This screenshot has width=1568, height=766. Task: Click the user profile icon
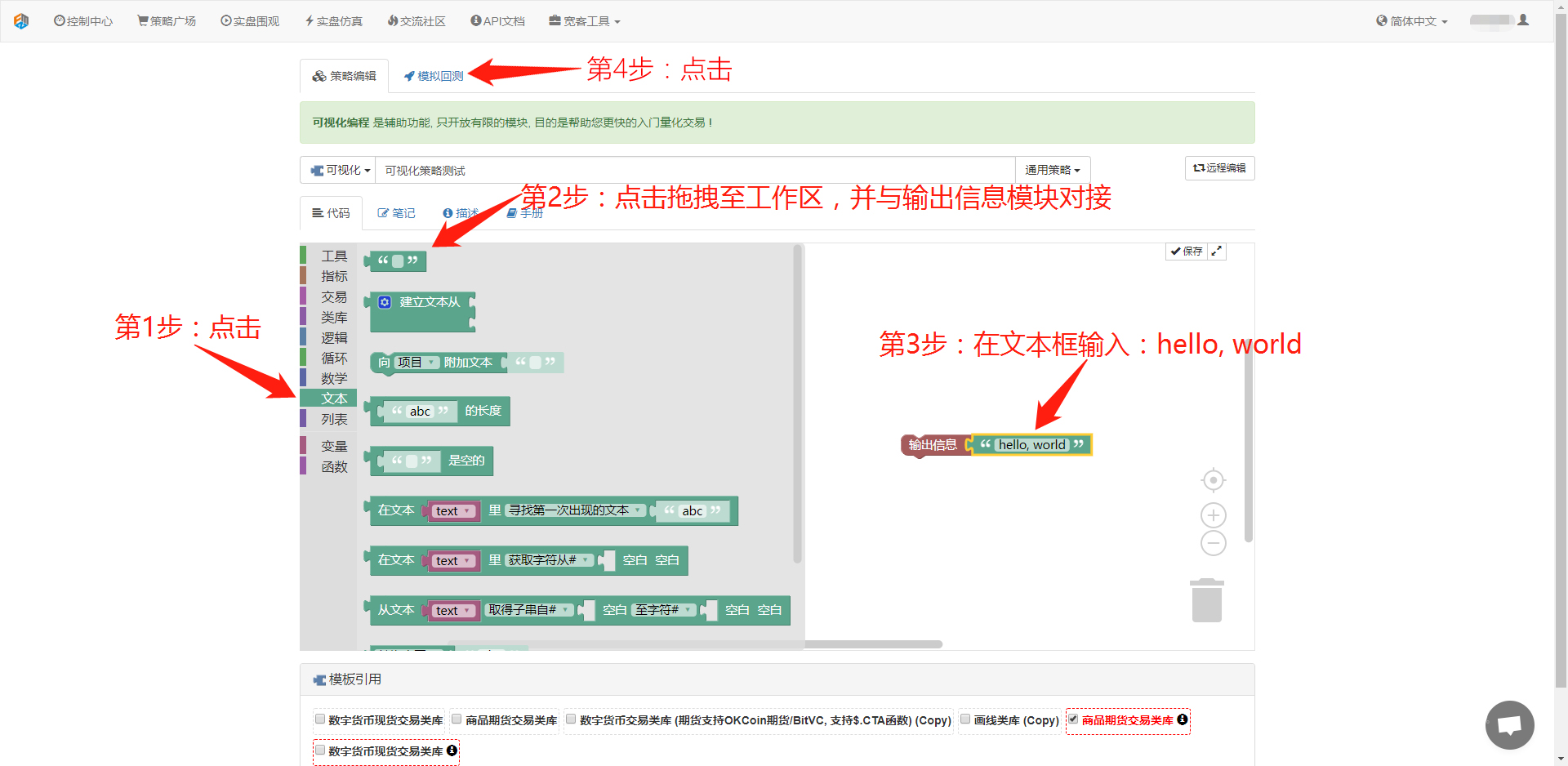point(1523,20)
